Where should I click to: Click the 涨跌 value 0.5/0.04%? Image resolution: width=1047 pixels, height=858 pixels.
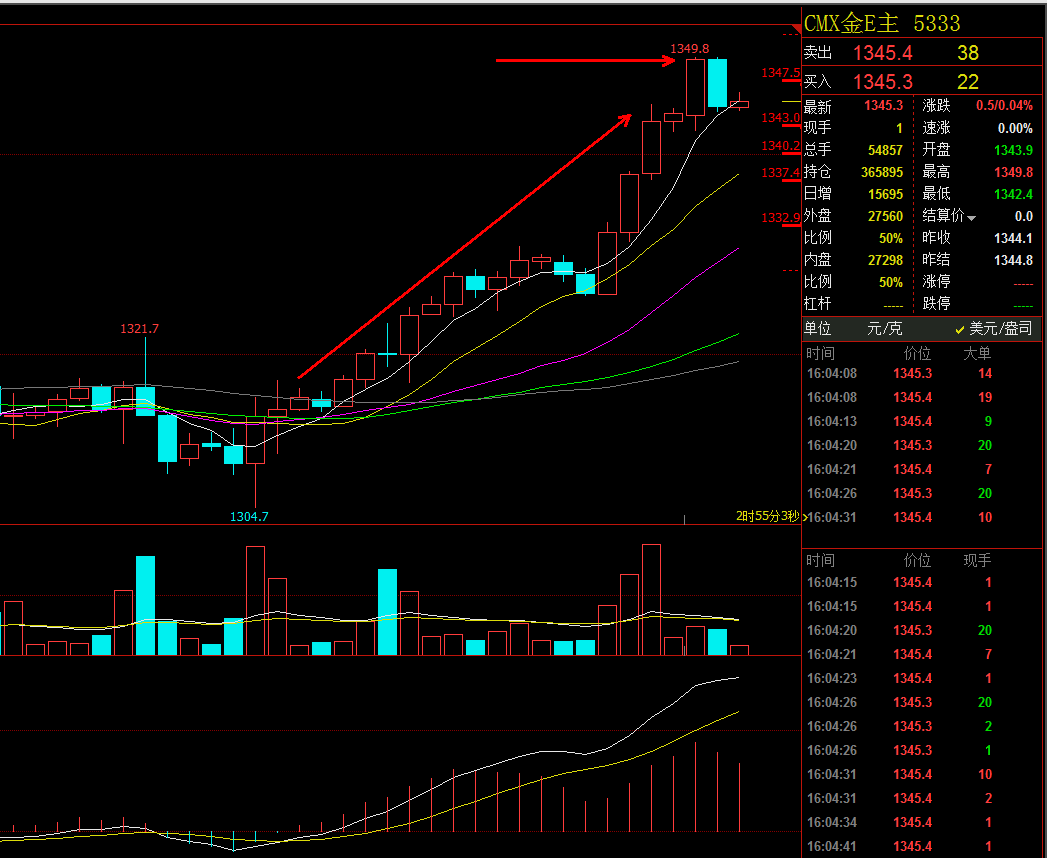tap(1004, 105)
